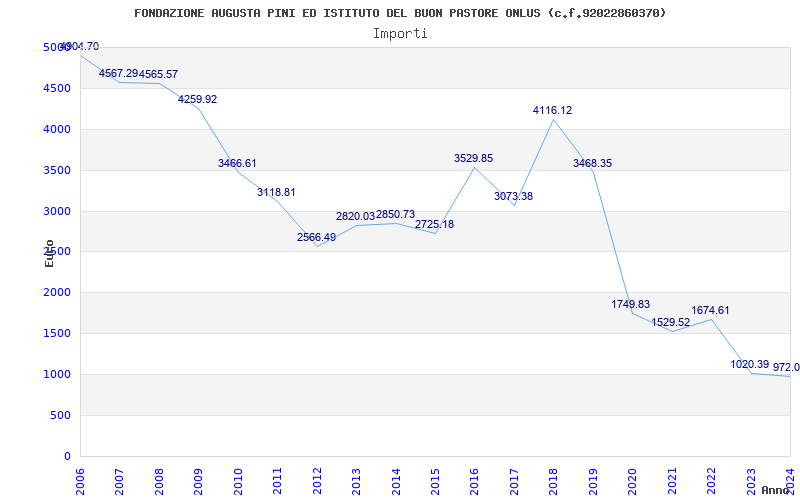Click x-axis year 2013
Screen dimensions: 800x500
point(356,482)
